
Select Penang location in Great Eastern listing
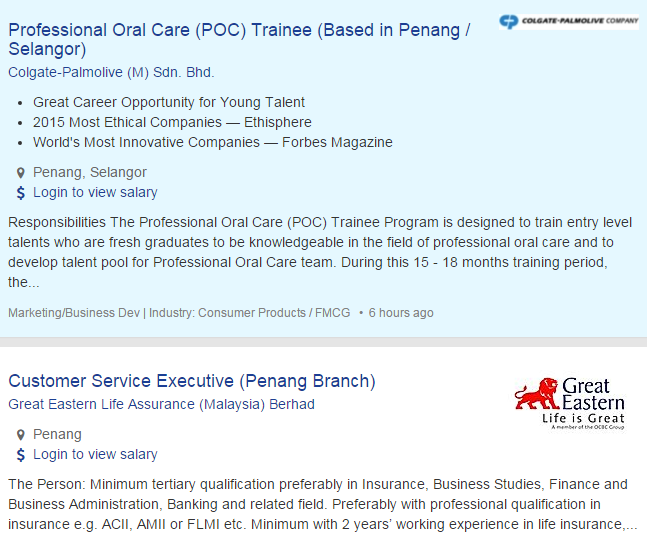click(x=57, y=434)
